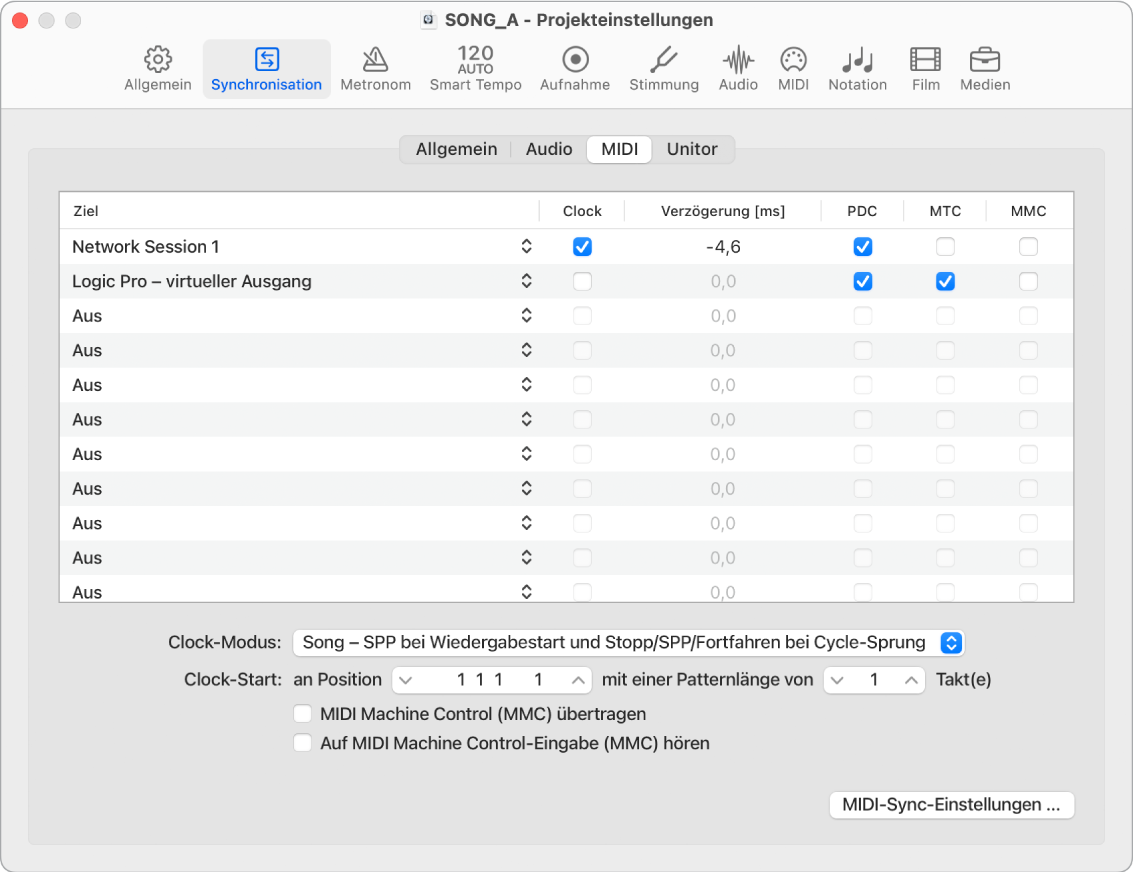Open the Audio waveform settings pane
This screenshot has height=872, width=1133.
[738, 69]
